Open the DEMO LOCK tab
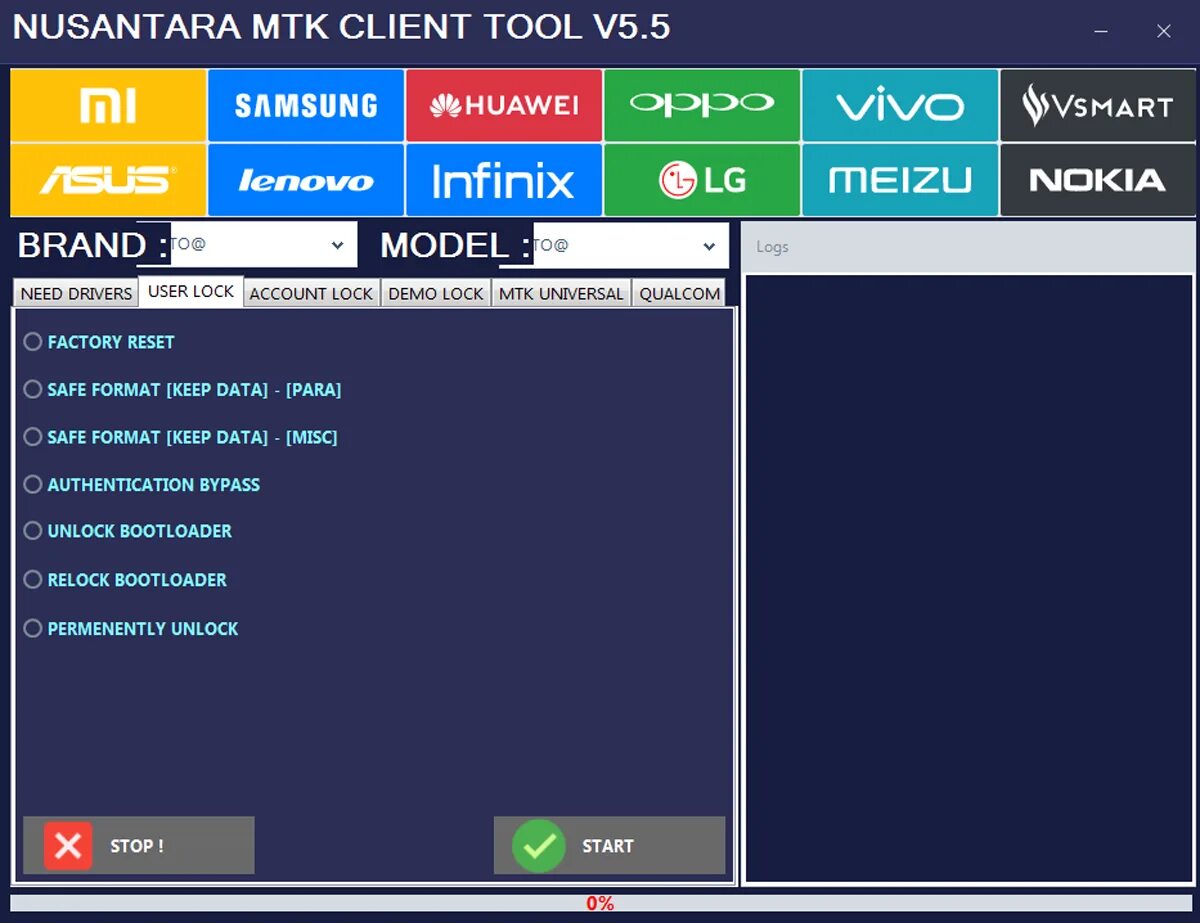This screenshot has width=1200, height=923. coord(436,293)
